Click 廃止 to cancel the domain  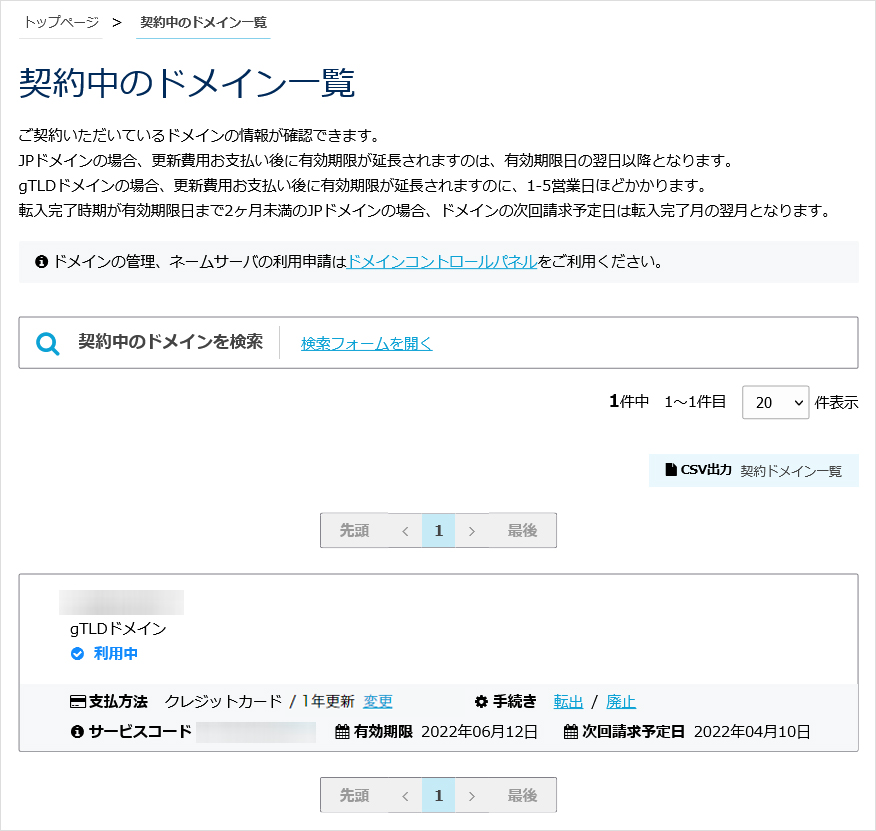(x=620, y=702)
